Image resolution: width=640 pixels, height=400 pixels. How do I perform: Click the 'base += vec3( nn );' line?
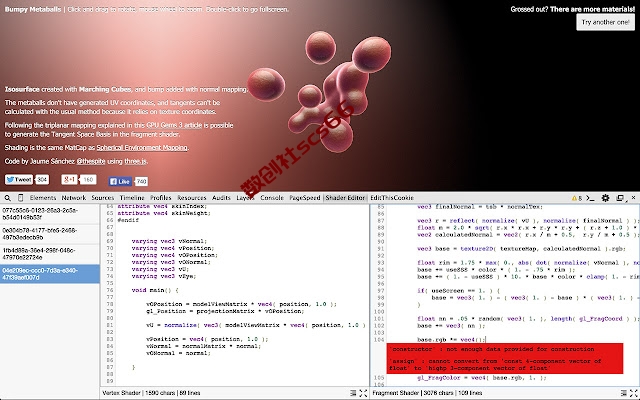(451, 326)
